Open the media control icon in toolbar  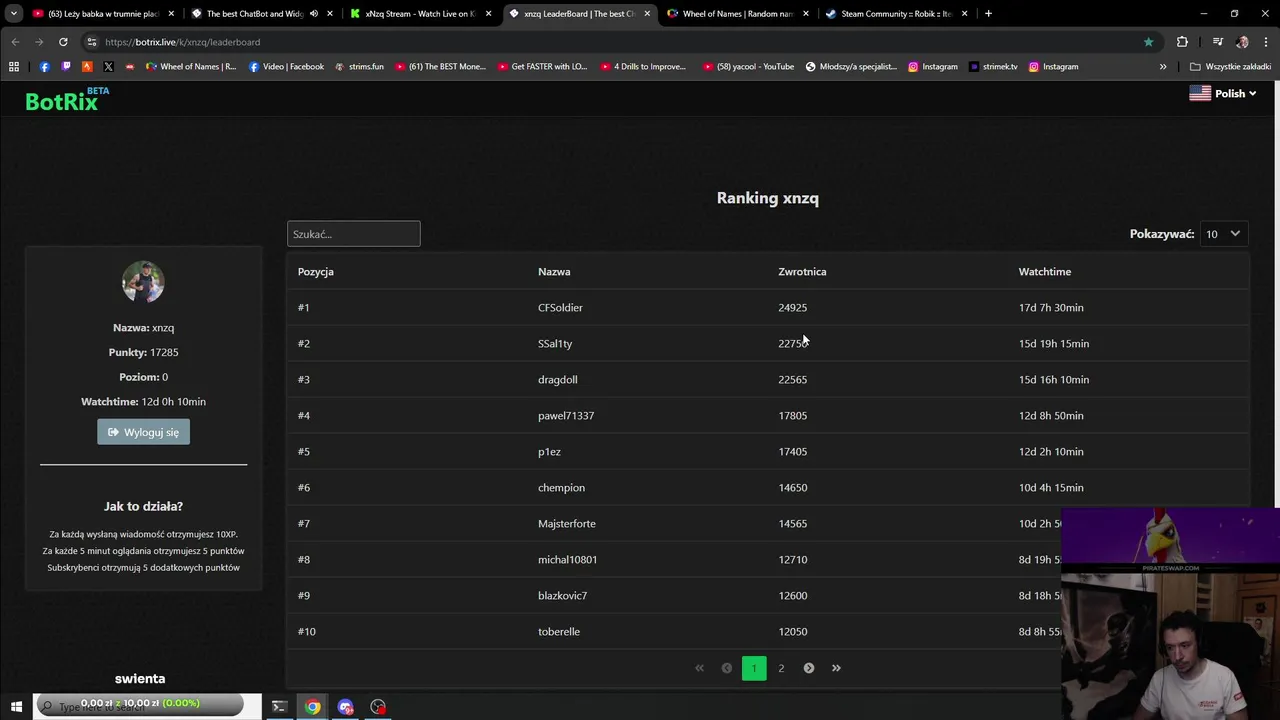[x=1217, y=42]
